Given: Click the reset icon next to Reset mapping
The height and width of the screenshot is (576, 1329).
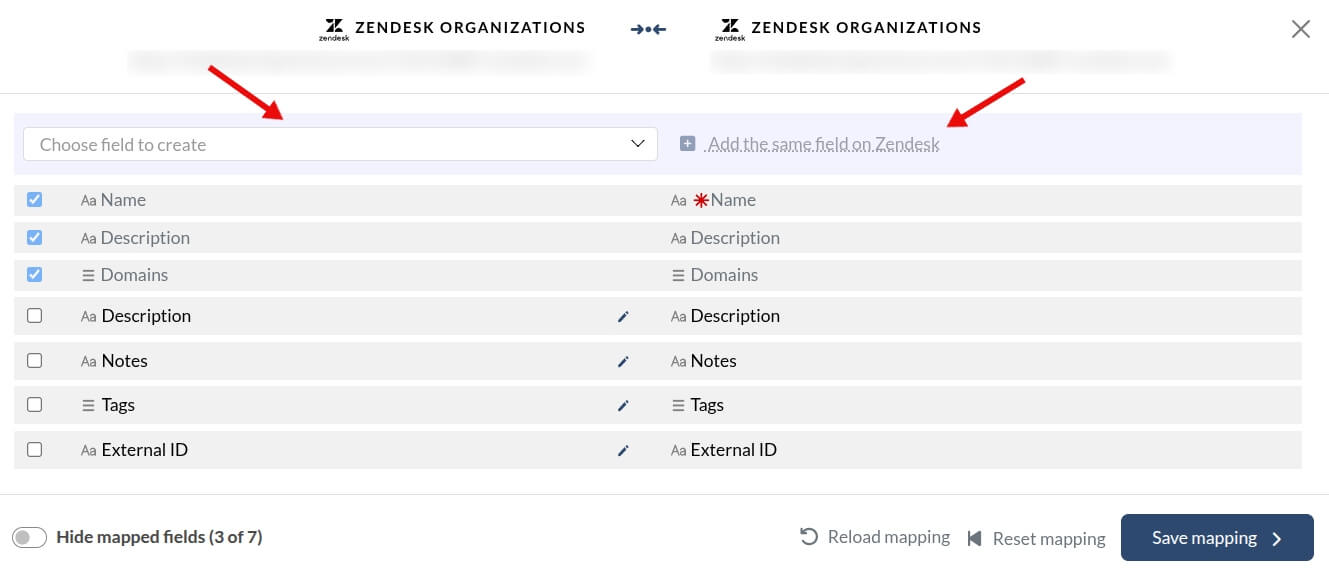Looking at the screenshot, I should (x=974, y=539).
